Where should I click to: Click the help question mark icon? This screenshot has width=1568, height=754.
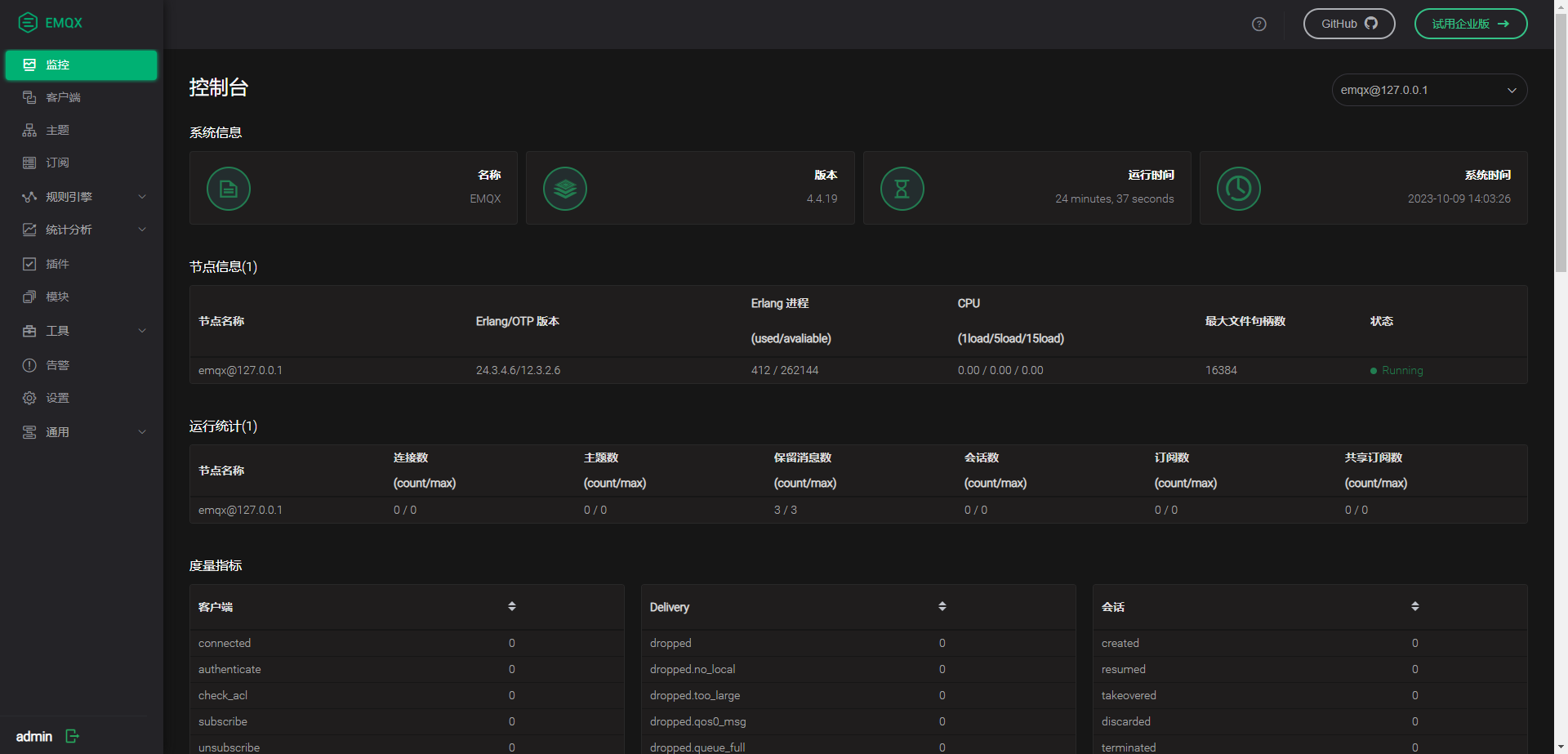click(1258, 24)
